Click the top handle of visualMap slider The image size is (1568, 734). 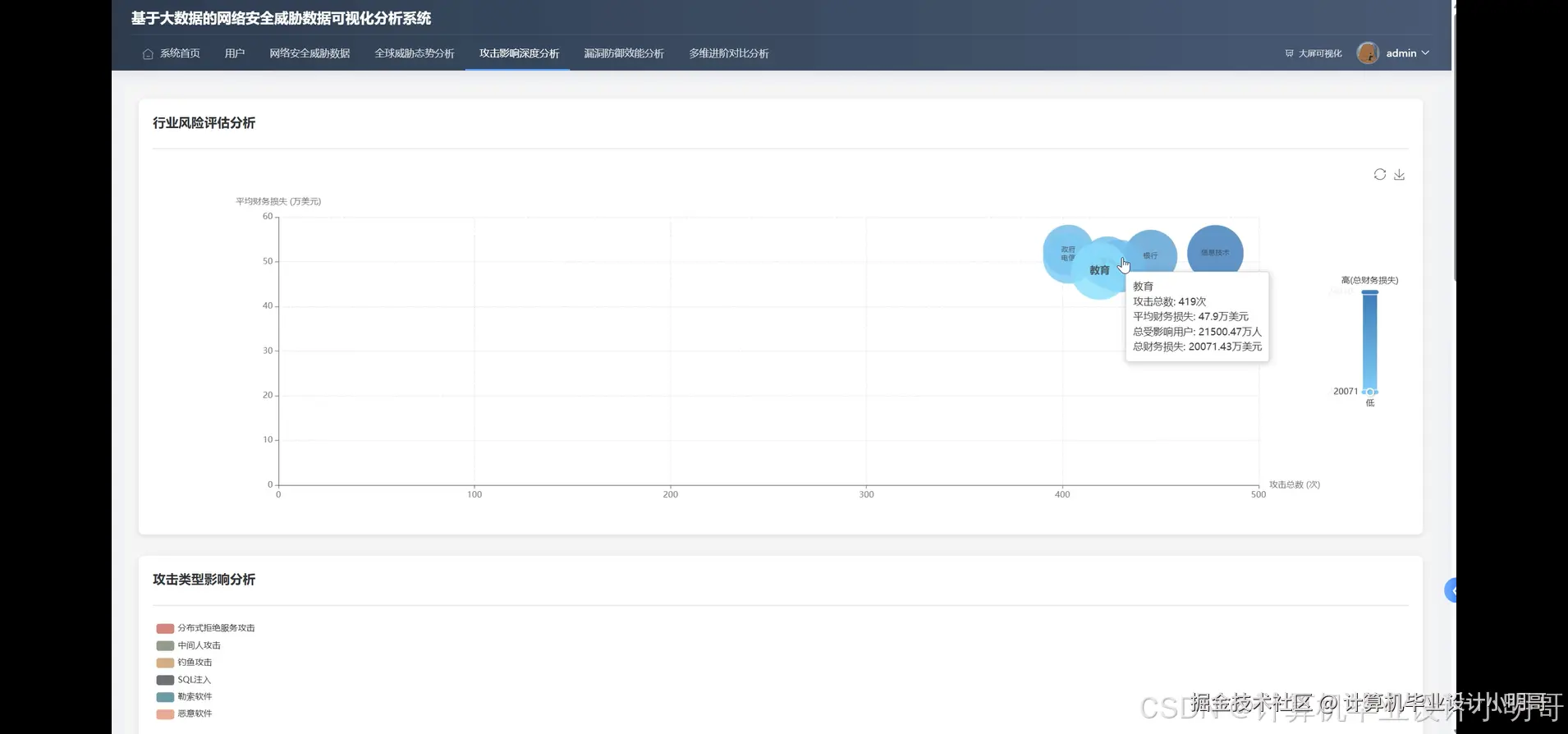tap(1370, 292)
